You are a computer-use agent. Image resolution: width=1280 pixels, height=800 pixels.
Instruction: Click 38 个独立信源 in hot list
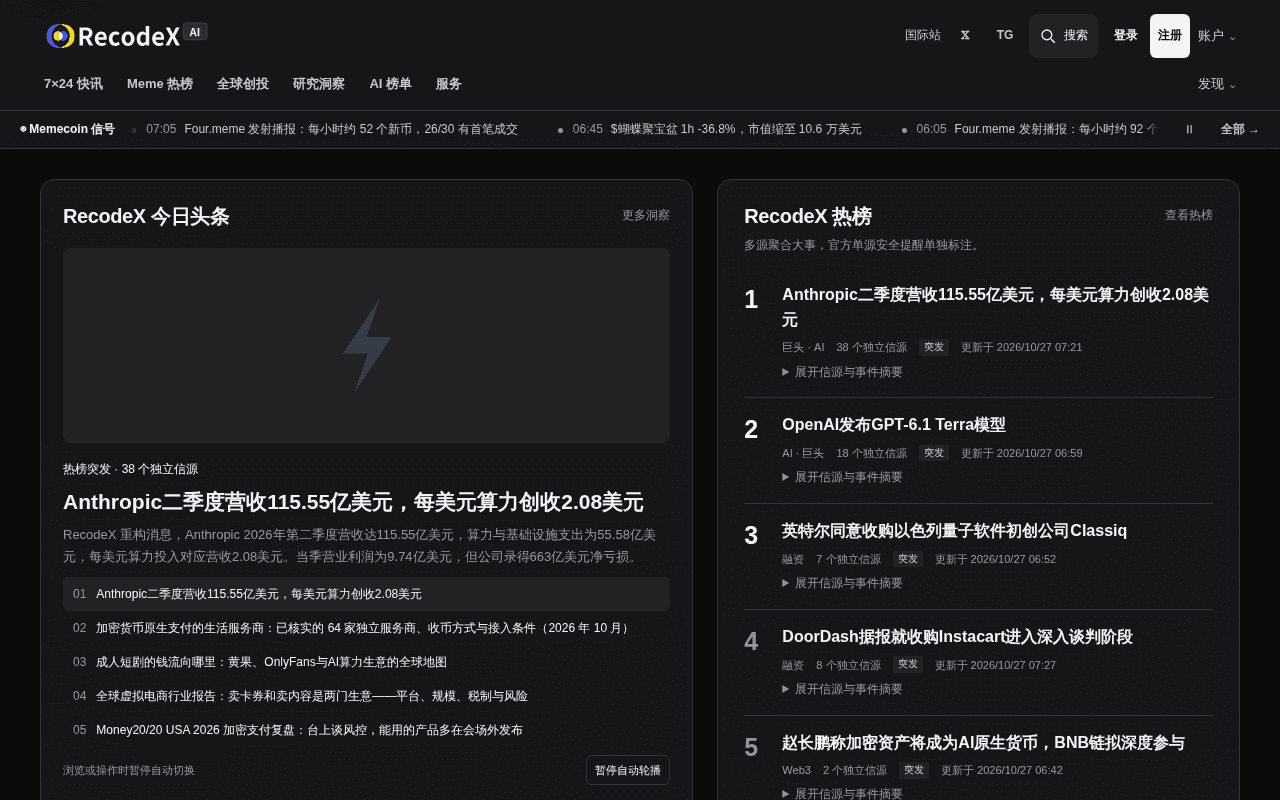point(871,347)
